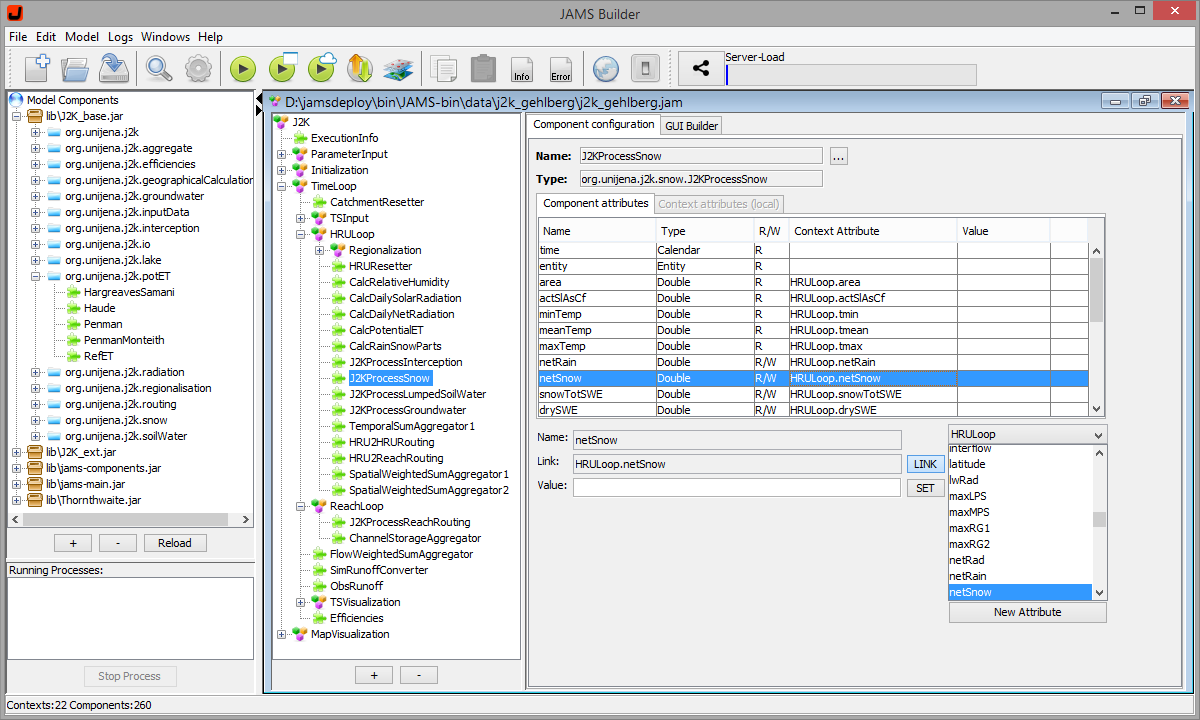Click the orange up-down arrows icon
1200x720 pixels.
tap(360, 68)
